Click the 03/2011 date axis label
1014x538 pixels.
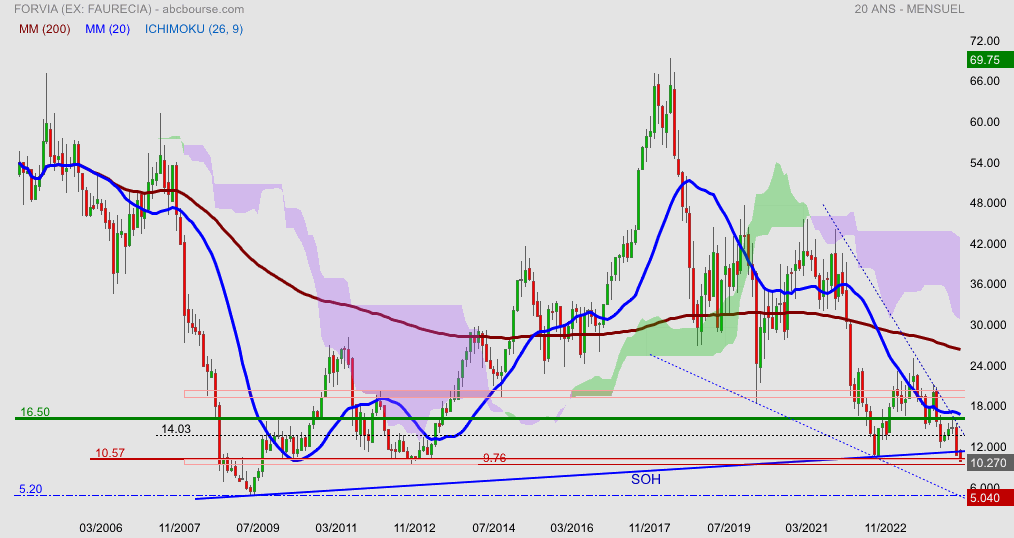(336, 528)
